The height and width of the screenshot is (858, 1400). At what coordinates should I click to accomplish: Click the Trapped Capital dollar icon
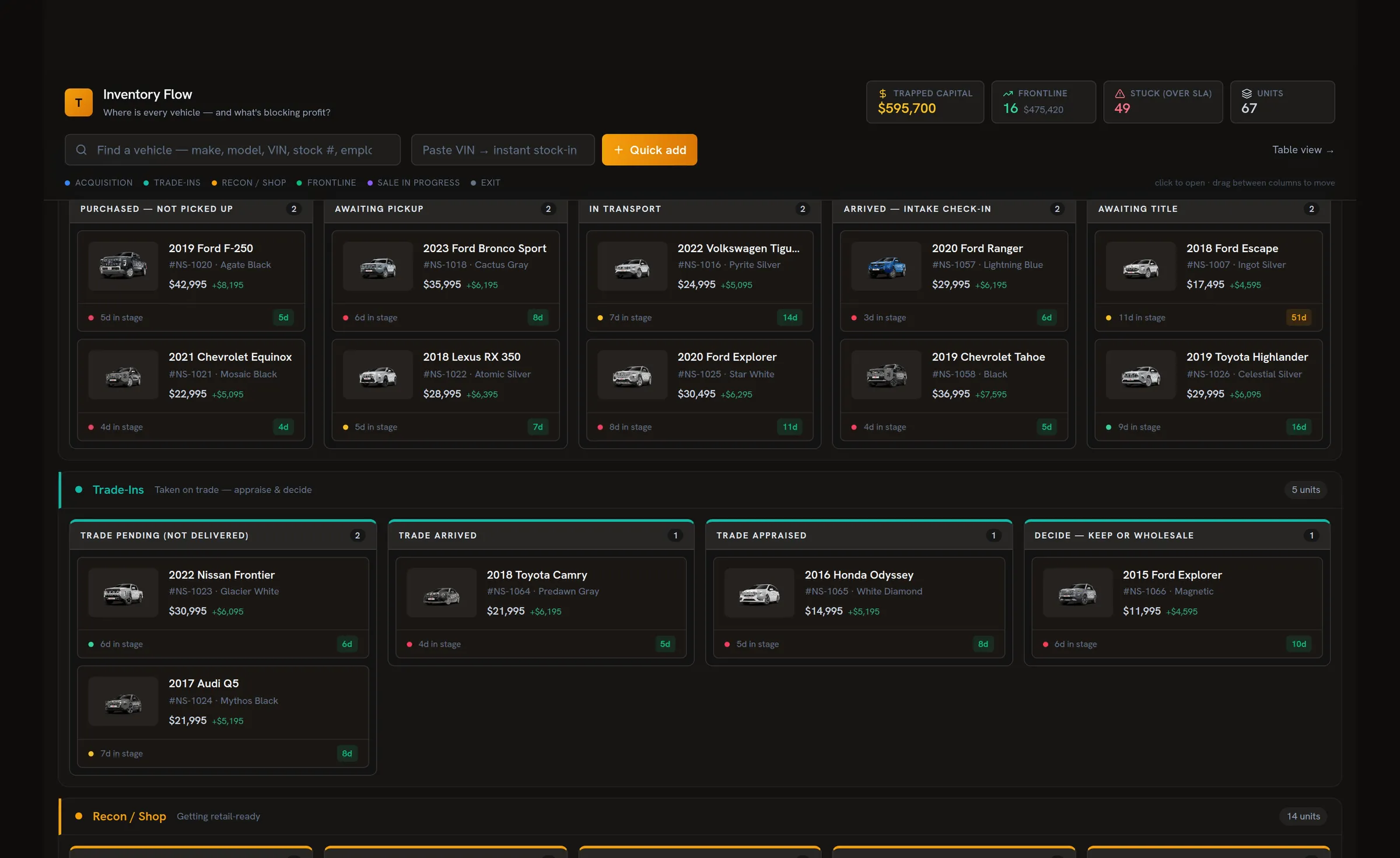pyautogui.click(x=883, y=93)
